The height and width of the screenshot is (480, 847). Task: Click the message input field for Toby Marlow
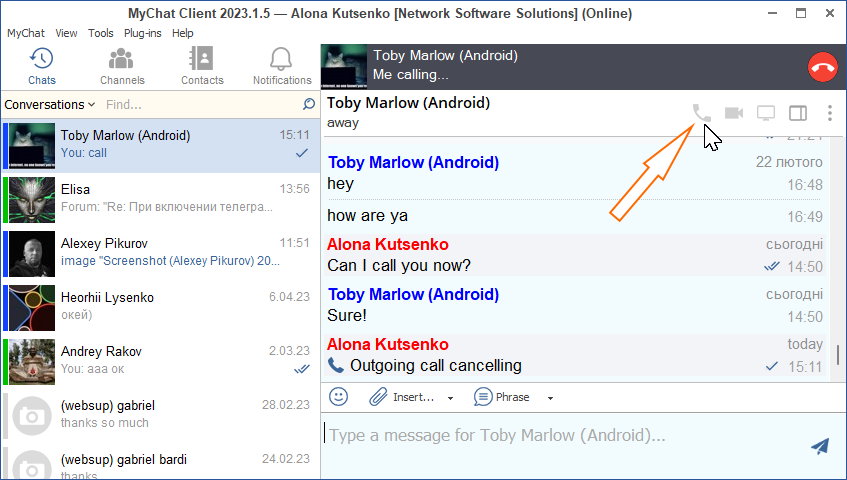coord(562,435)
